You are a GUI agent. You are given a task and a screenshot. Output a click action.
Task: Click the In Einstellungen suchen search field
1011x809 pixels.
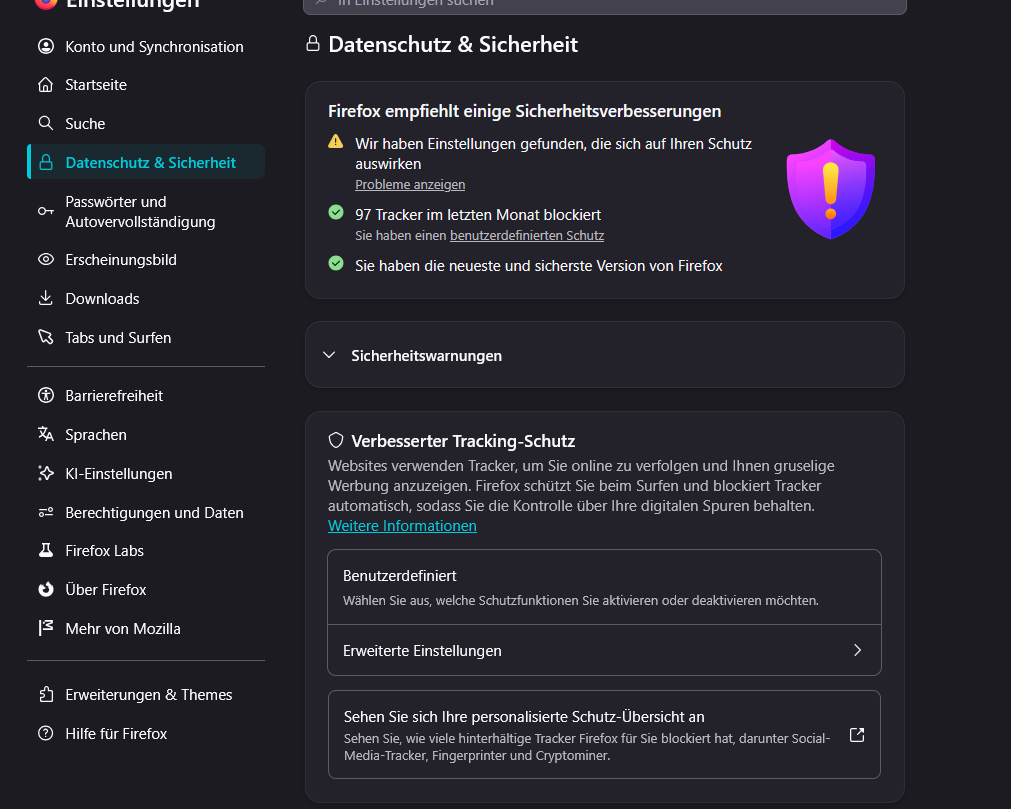(605, 5)
